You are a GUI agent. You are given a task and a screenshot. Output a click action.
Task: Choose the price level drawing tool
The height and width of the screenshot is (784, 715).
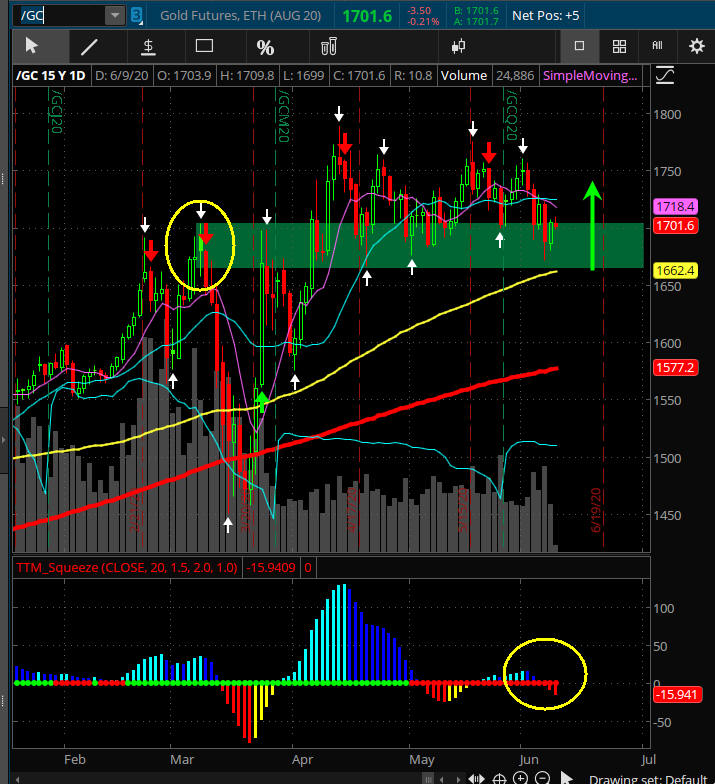148,46
